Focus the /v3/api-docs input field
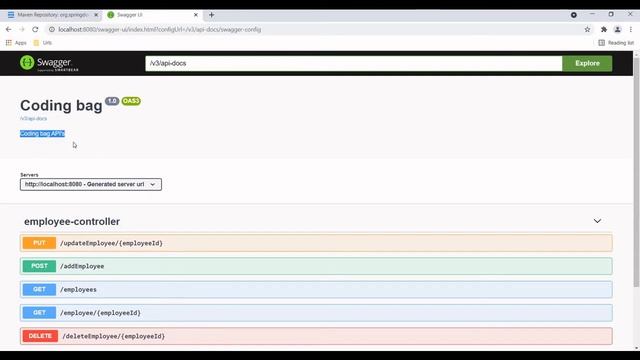Screen dimensions: 640x360 tap(353, 63)
